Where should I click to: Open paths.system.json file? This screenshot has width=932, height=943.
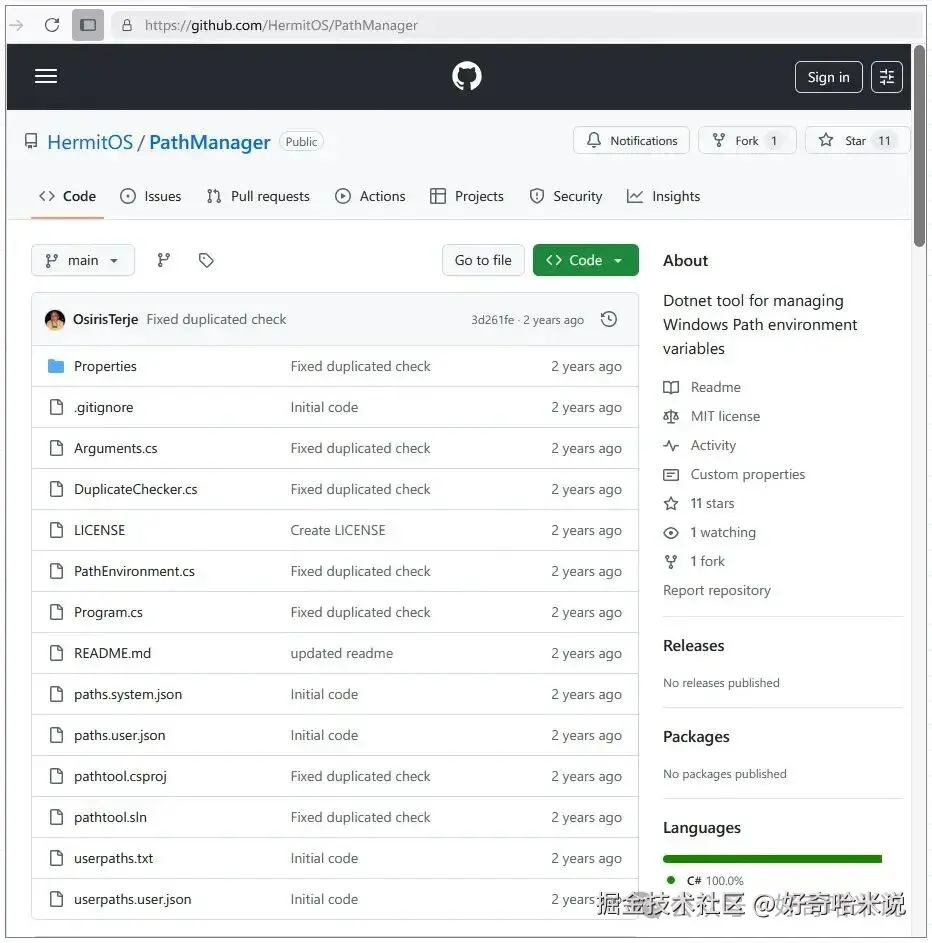point(127,695)
